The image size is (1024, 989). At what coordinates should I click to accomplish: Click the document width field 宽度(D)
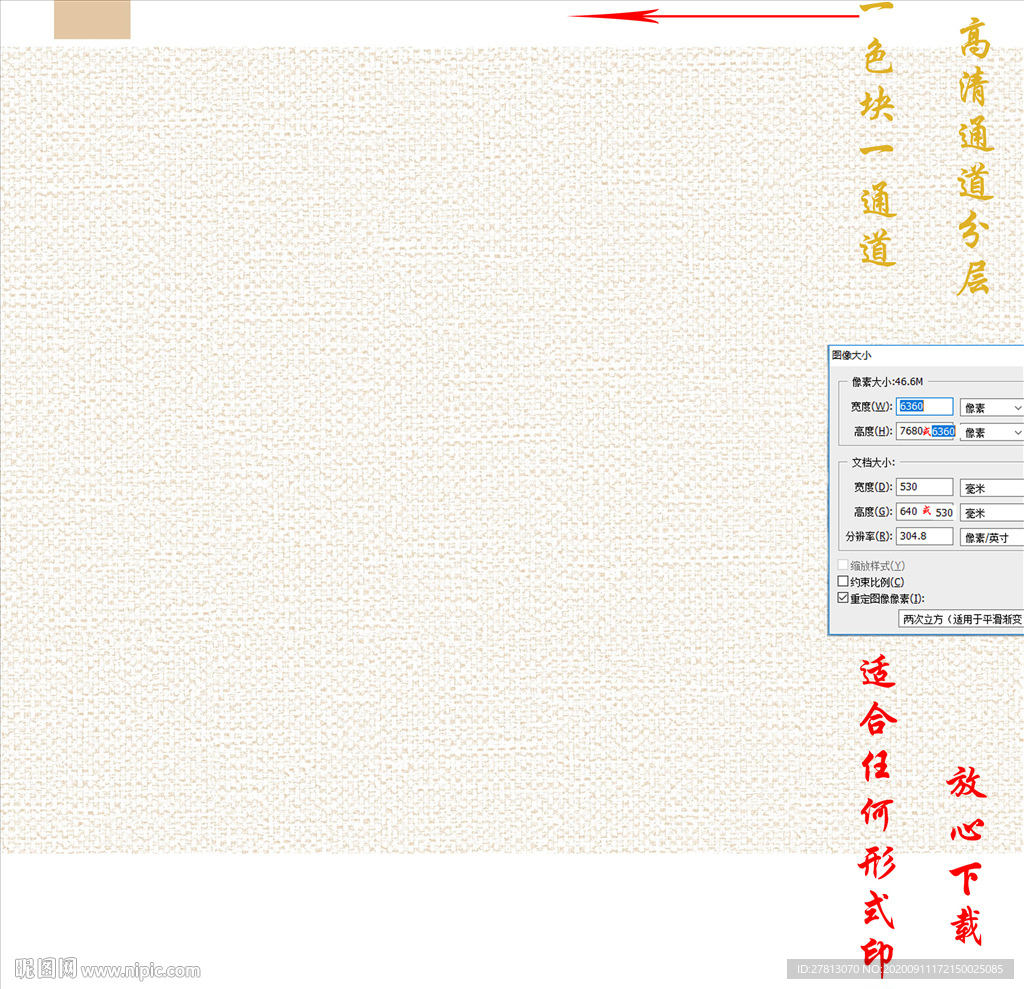coord(924,487)
